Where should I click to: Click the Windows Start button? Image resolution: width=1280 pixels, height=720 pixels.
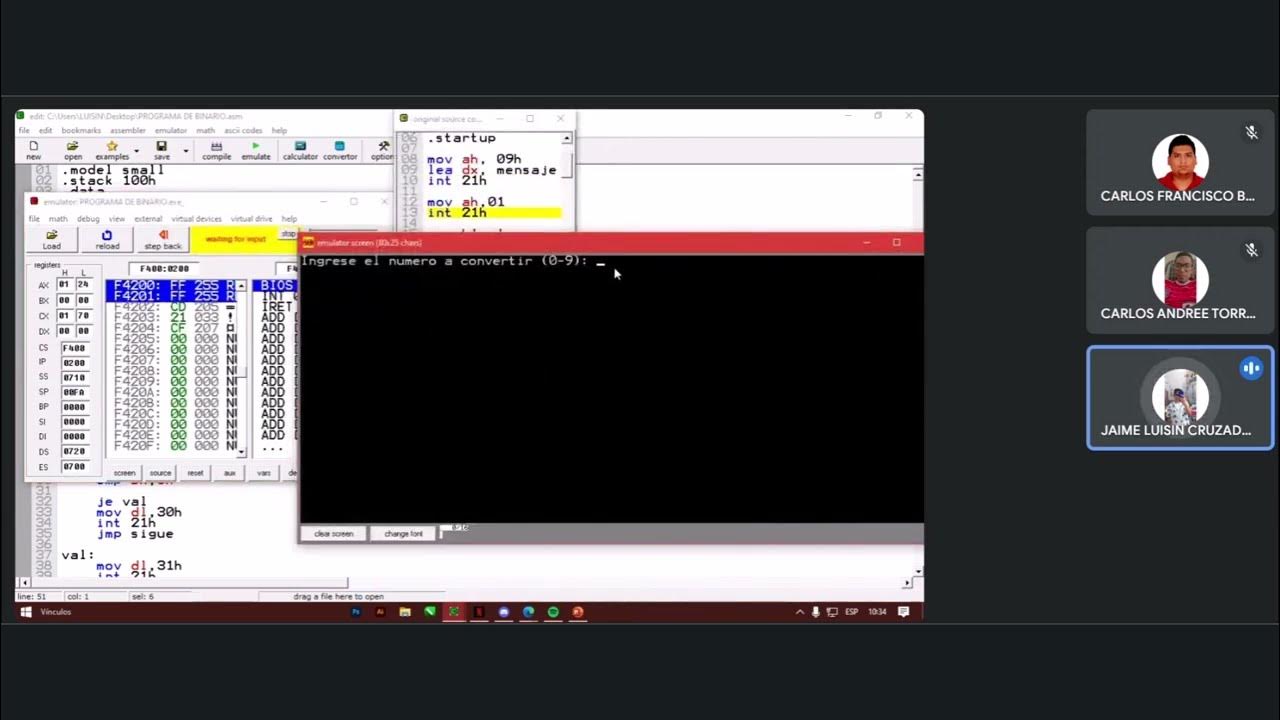26,612
